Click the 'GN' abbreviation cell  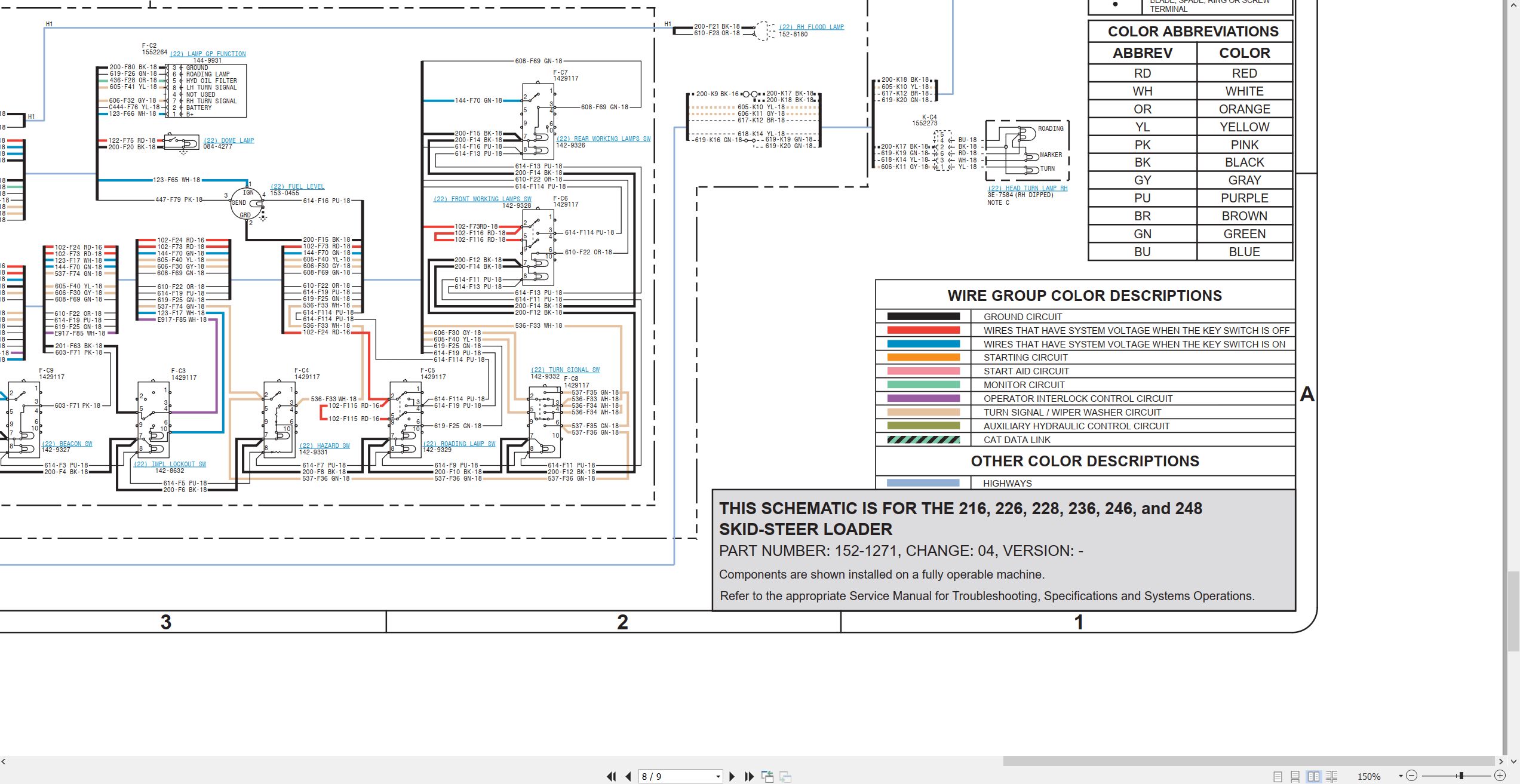click(x=1143, y=234)
